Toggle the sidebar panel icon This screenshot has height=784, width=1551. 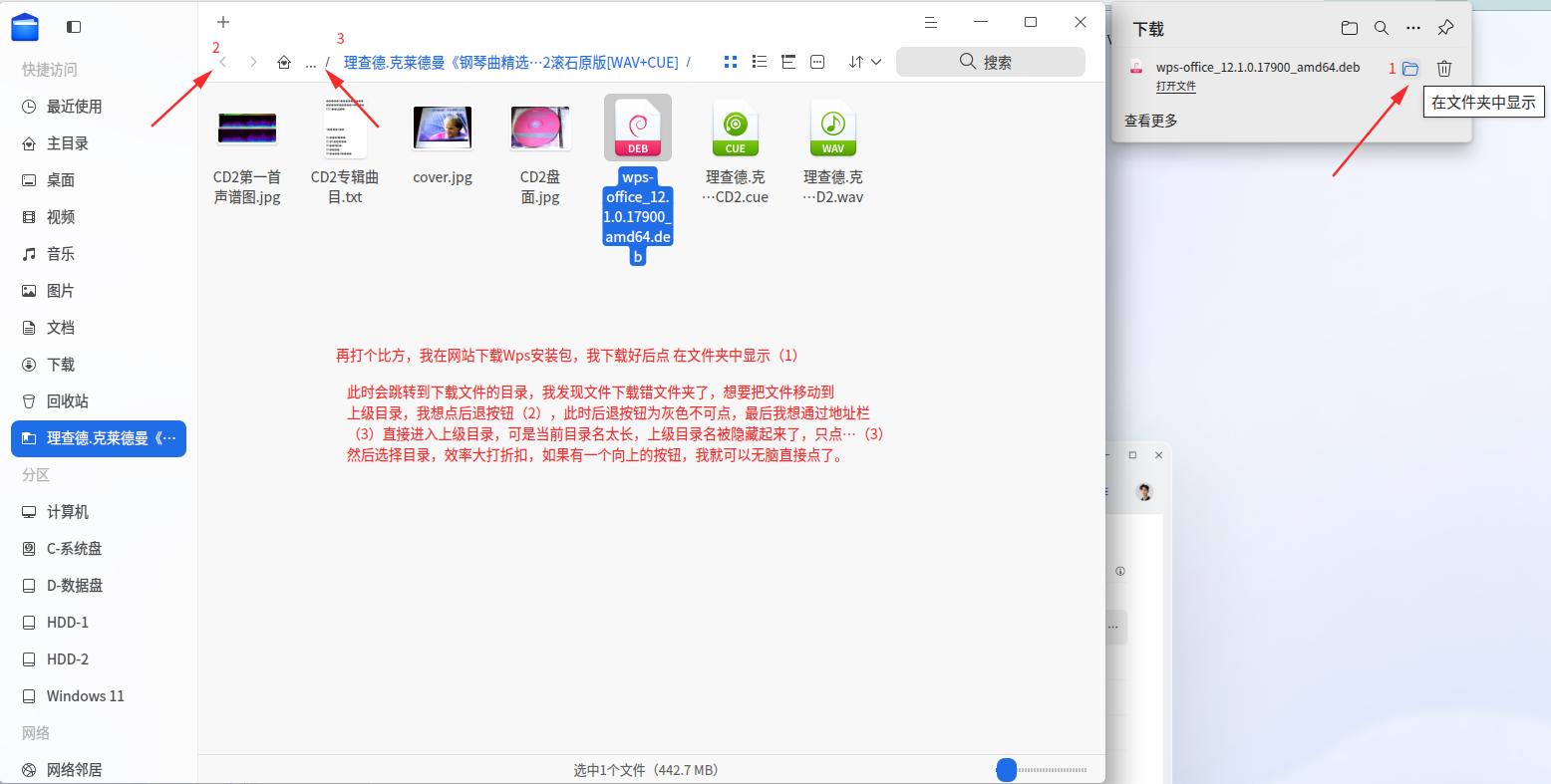pos(74,27)
